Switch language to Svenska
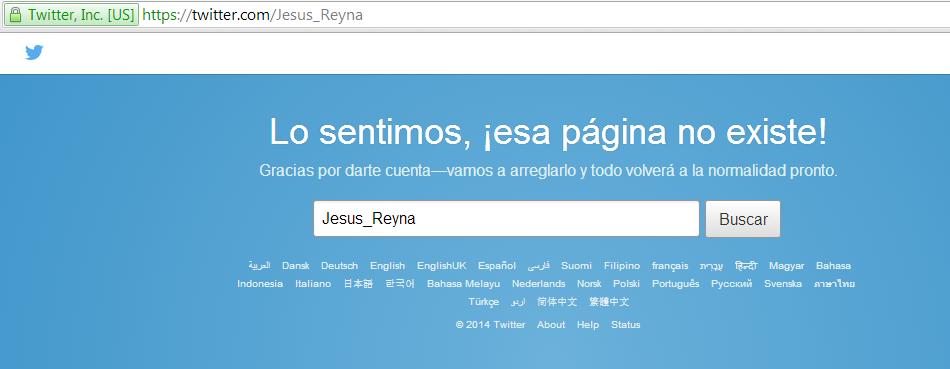 tap(783, 284)
